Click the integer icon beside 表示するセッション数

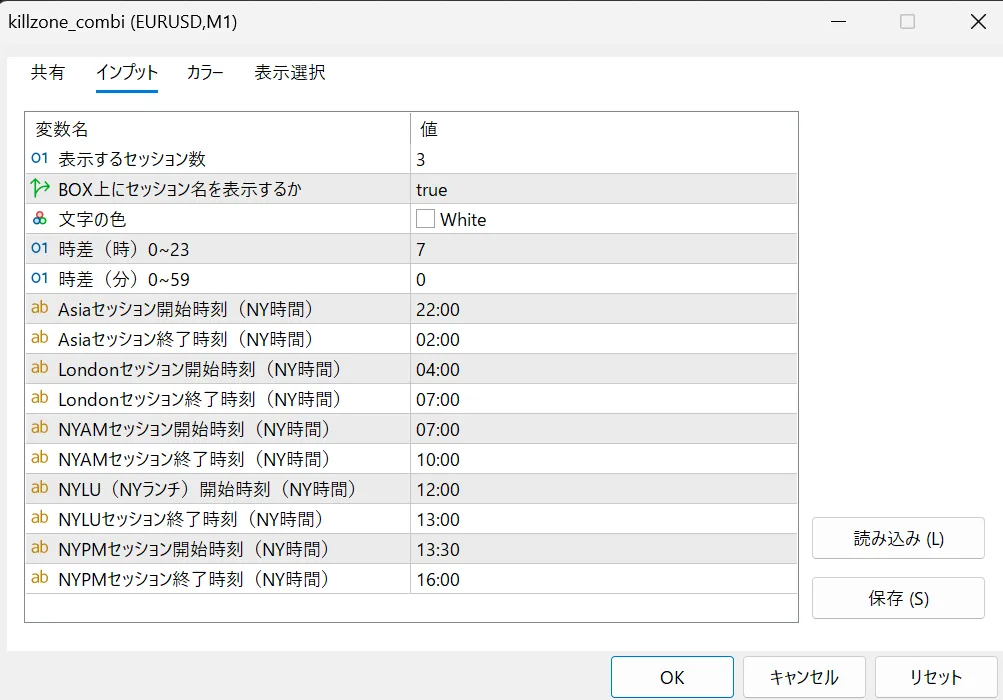click(40, 158)
